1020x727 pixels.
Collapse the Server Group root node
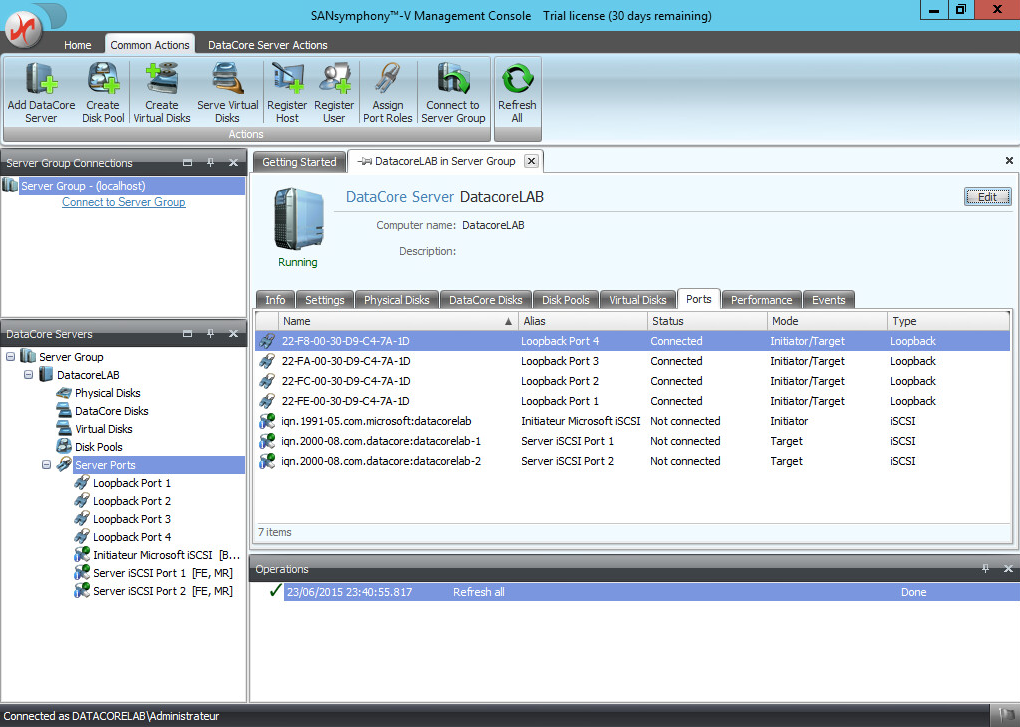pyautogui.click(x=11, y=357)
